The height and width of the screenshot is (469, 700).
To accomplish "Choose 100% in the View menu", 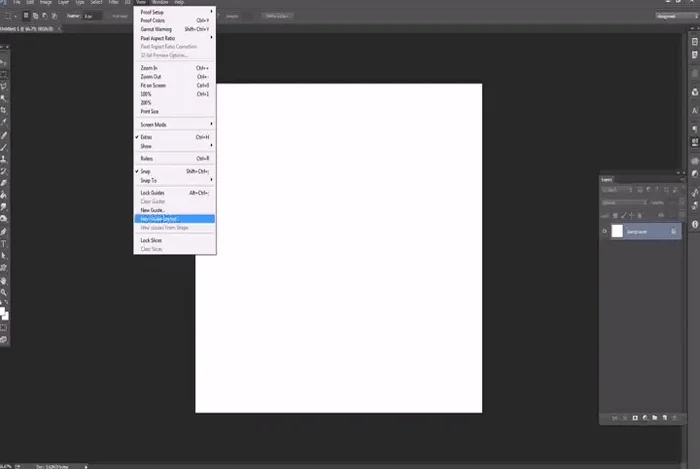I will (175, 94).
